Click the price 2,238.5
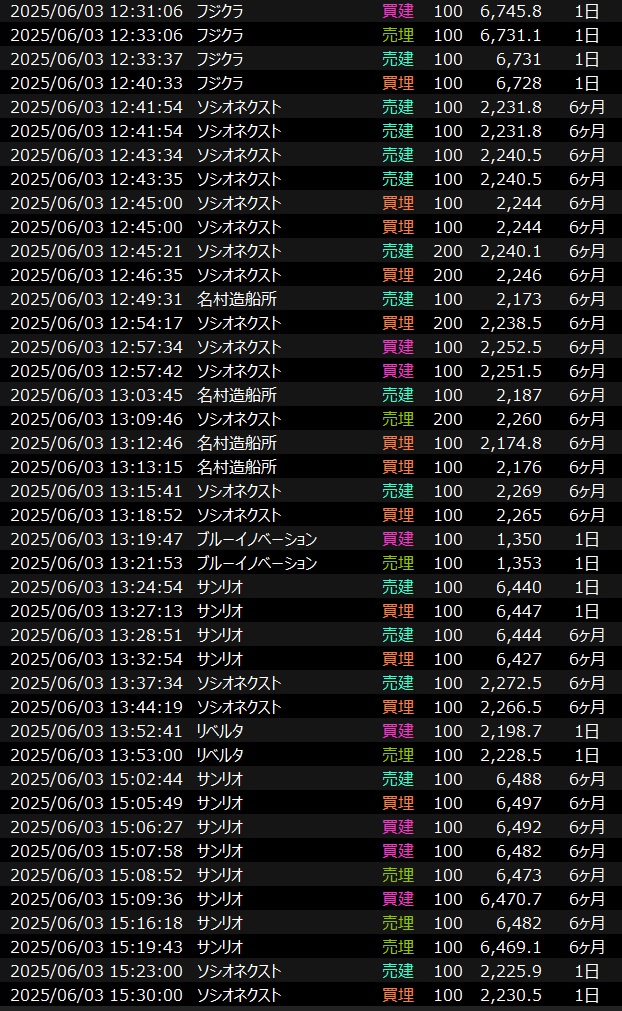Image resolution: width=622 pixels, height=1011 pixels. coord(510,323)
